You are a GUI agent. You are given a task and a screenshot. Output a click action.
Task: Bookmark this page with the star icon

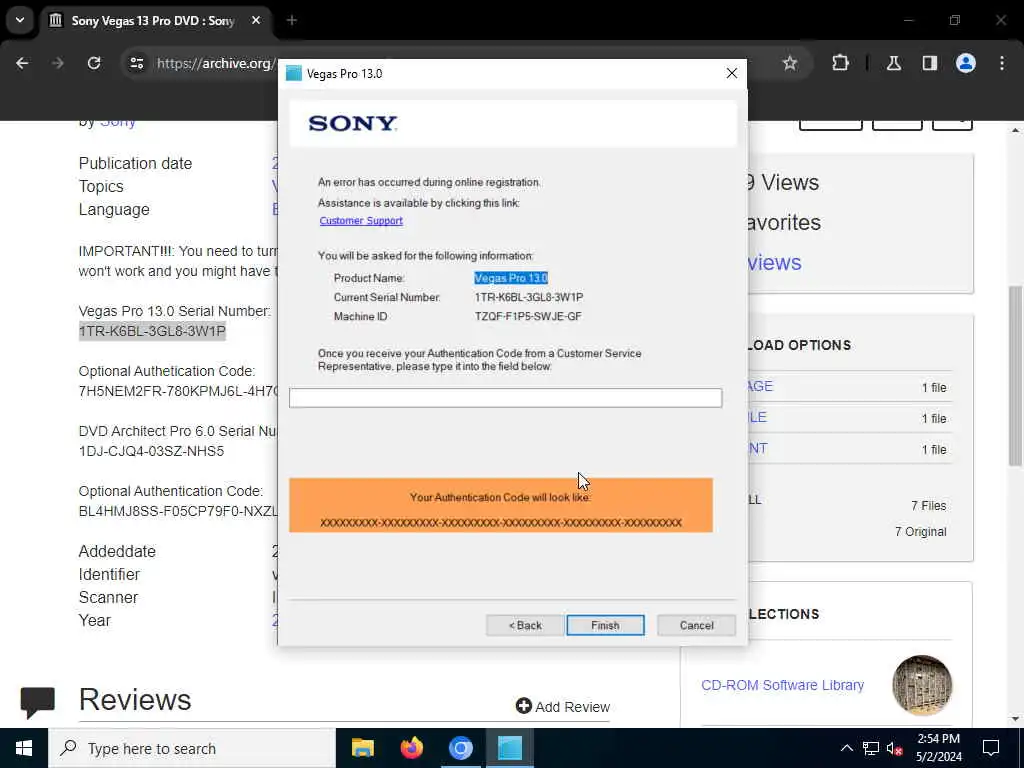(x=790, y=63)
